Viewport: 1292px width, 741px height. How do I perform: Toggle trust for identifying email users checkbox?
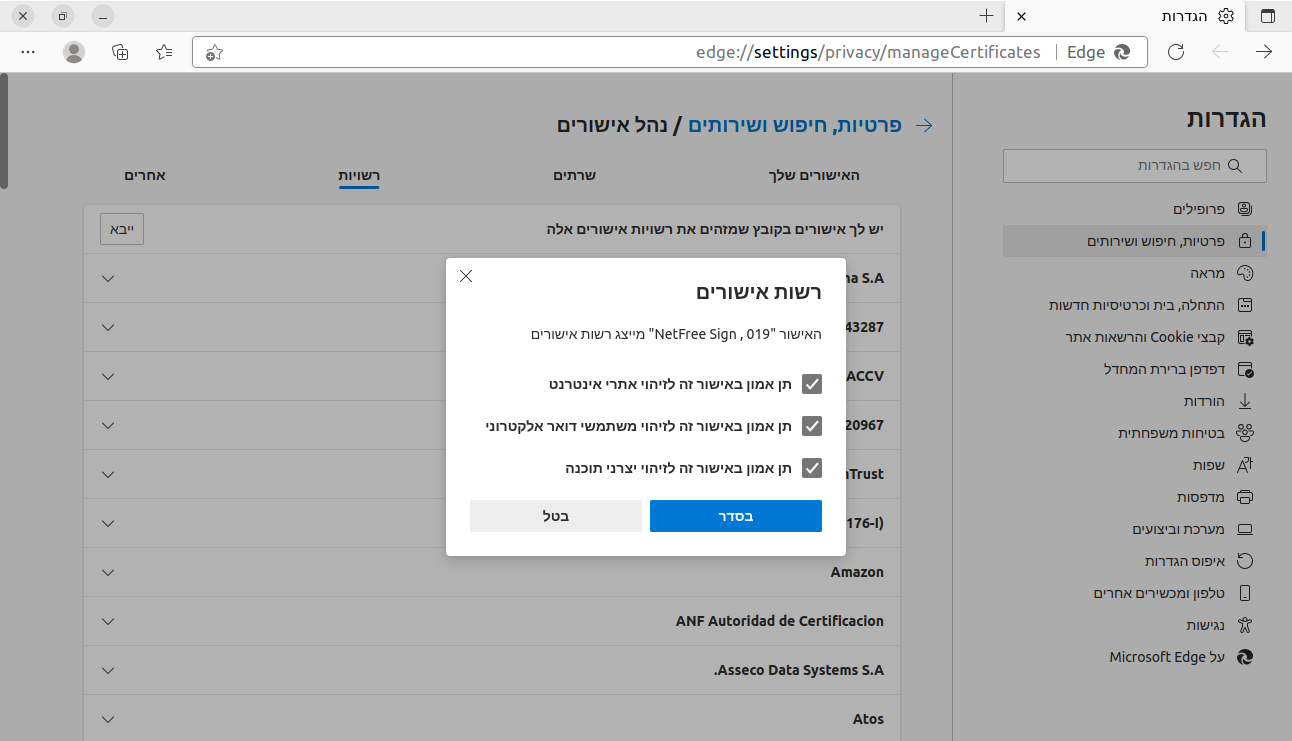[x=812, y=426]
